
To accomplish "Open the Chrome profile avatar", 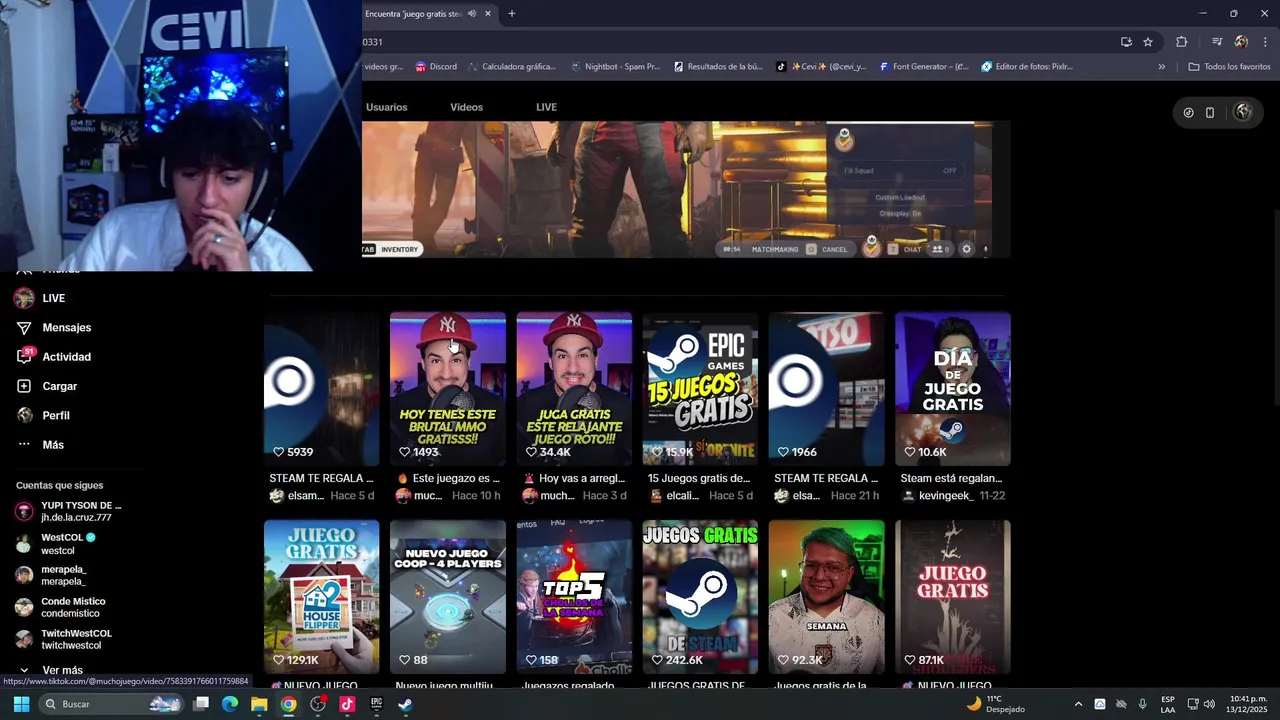I will click(x=1241, y=42).
